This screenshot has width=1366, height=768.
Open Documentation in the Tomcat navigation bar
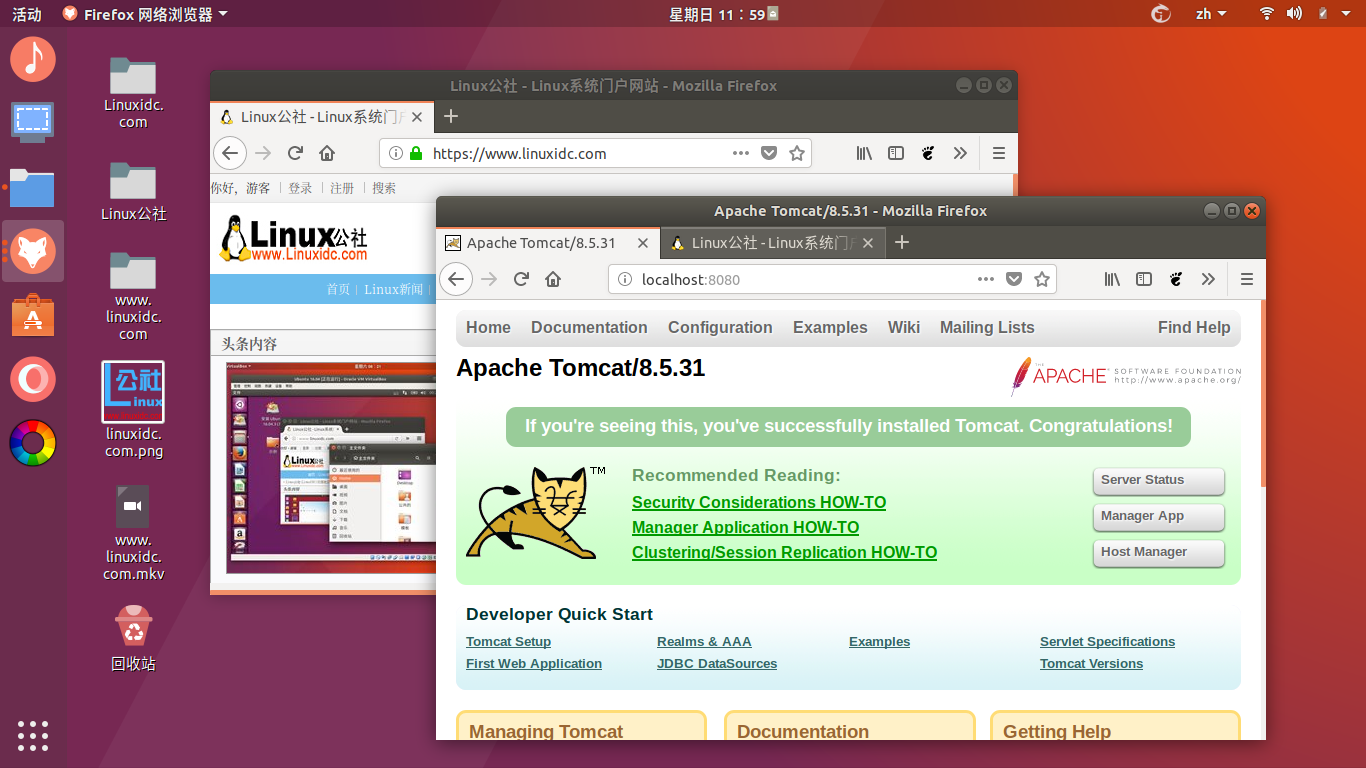coord(589,327)
